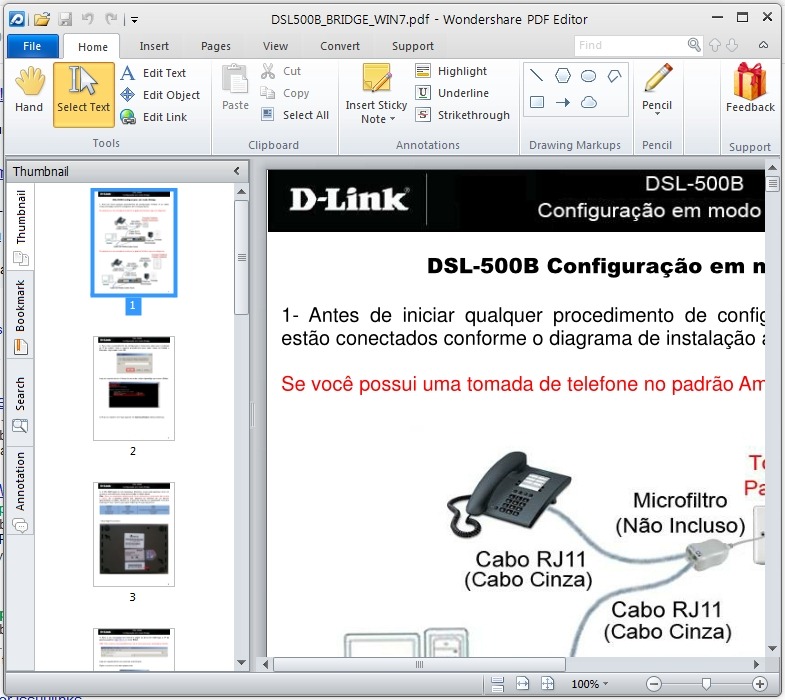The width and height of the screenshot is (785, 700).
Task: Pick the irregular polygon markup shape
Action: 614,76
